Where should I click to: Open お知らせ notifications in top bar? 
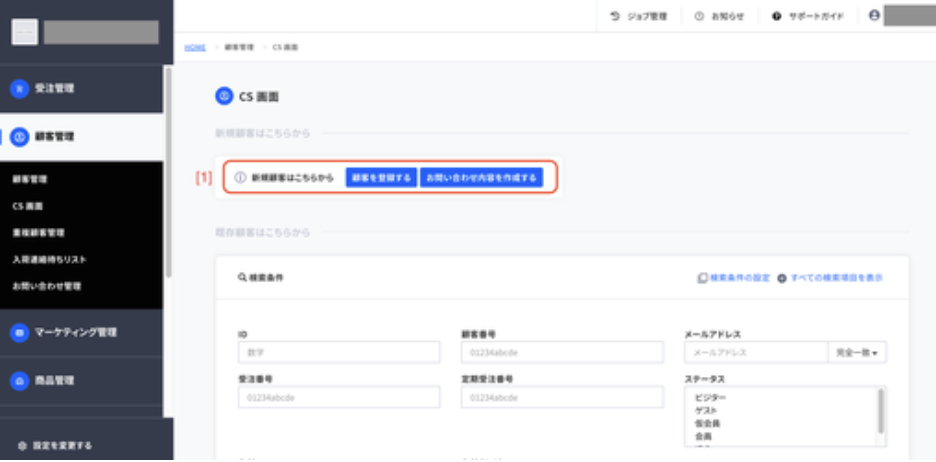tap(719, 17)
